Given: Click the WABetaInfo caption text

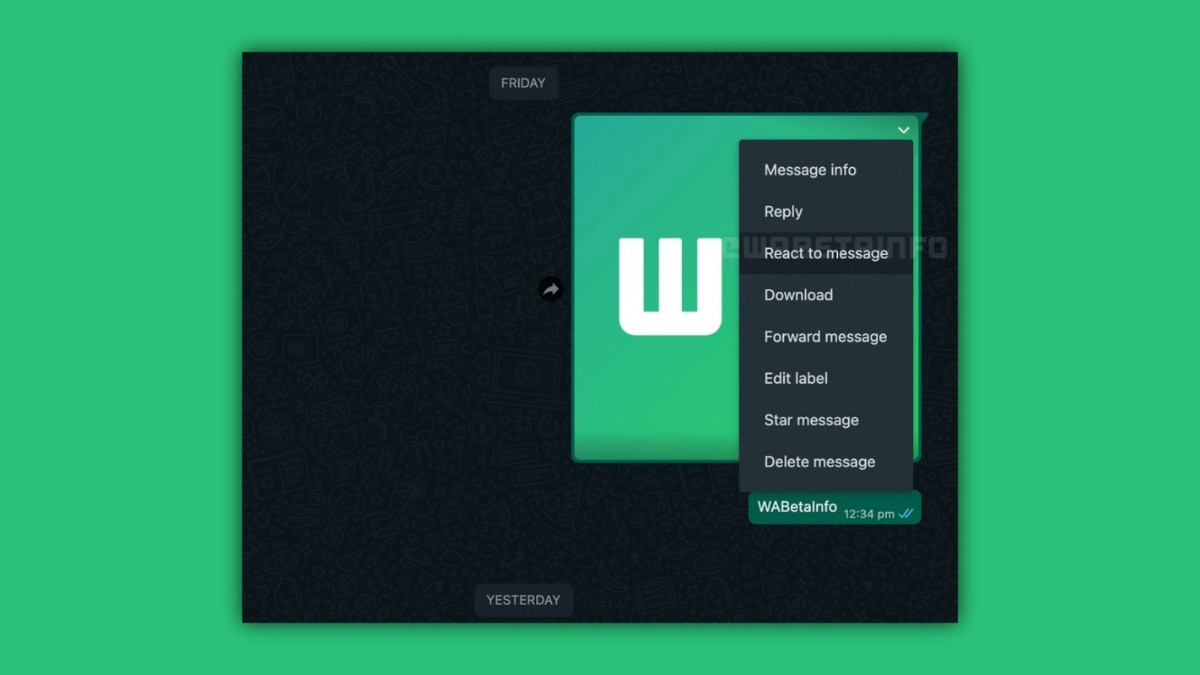Looking at the screenshot, I should pyautogui.click(x=796, y=507).
